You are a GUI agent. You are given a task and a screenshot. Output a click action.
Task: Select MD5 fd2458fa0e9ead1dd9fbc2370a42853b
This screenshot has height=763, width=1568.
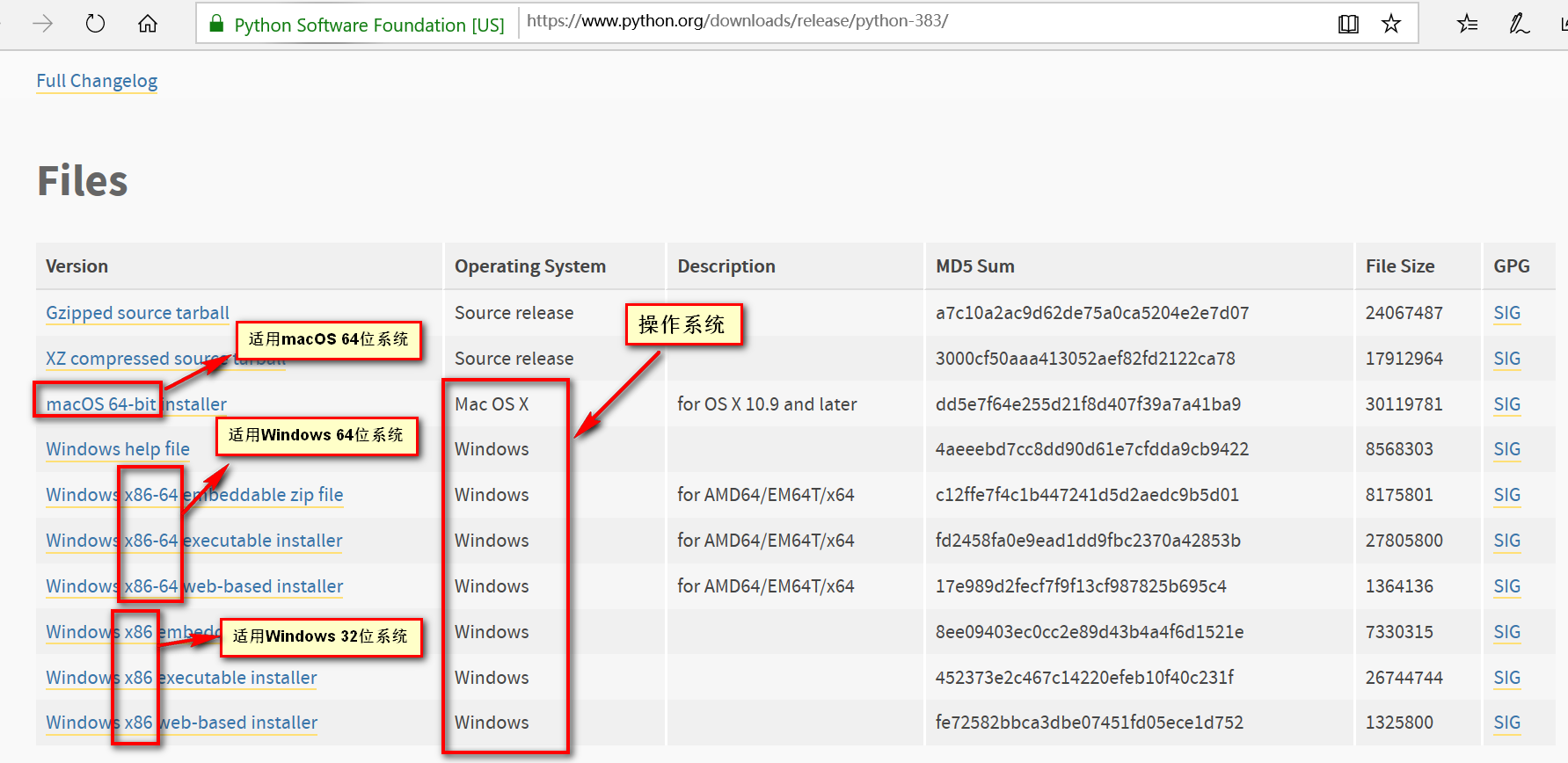coord(1088,541)
